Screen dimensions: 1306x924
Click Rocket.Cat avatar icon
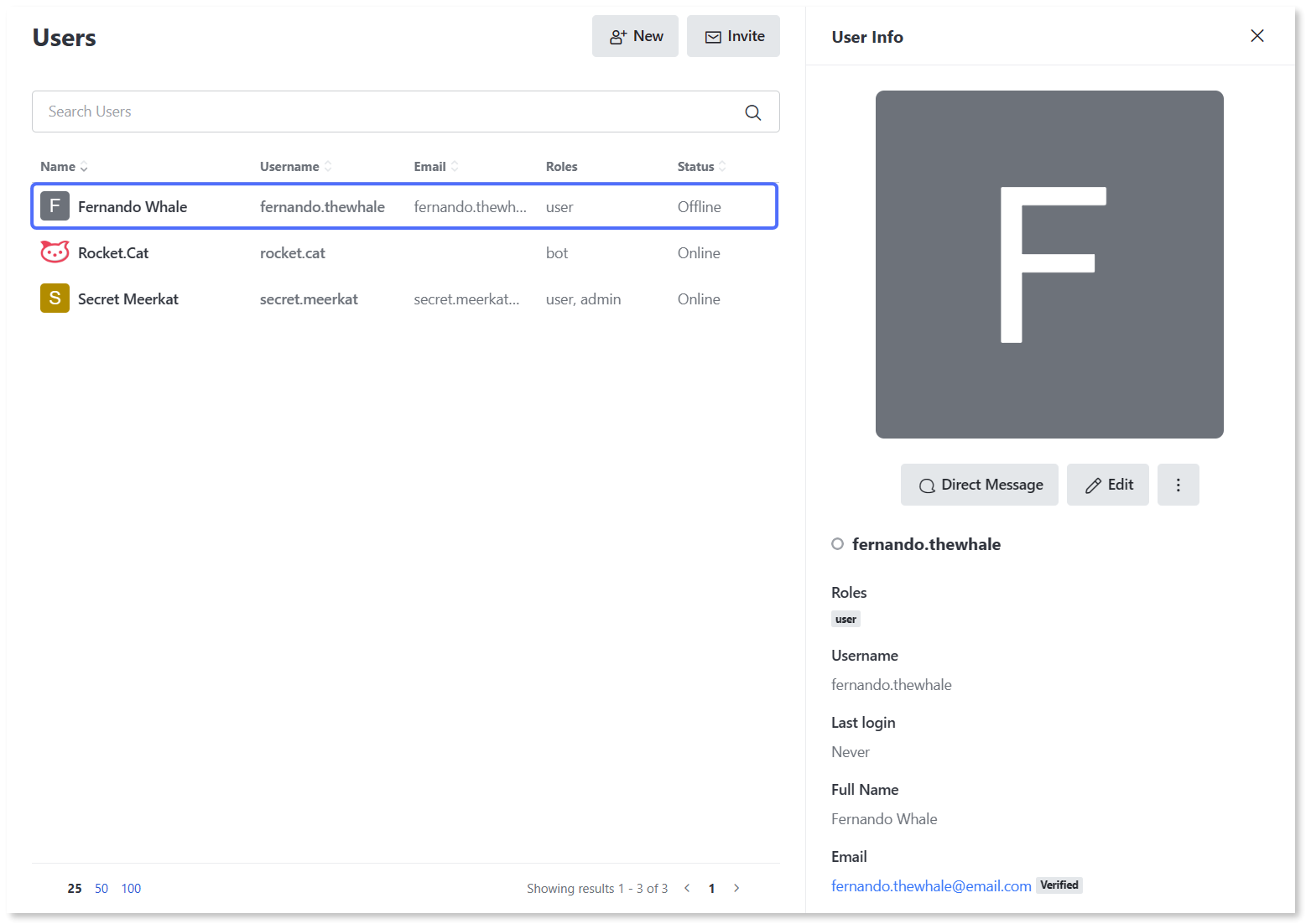point(55,252)
